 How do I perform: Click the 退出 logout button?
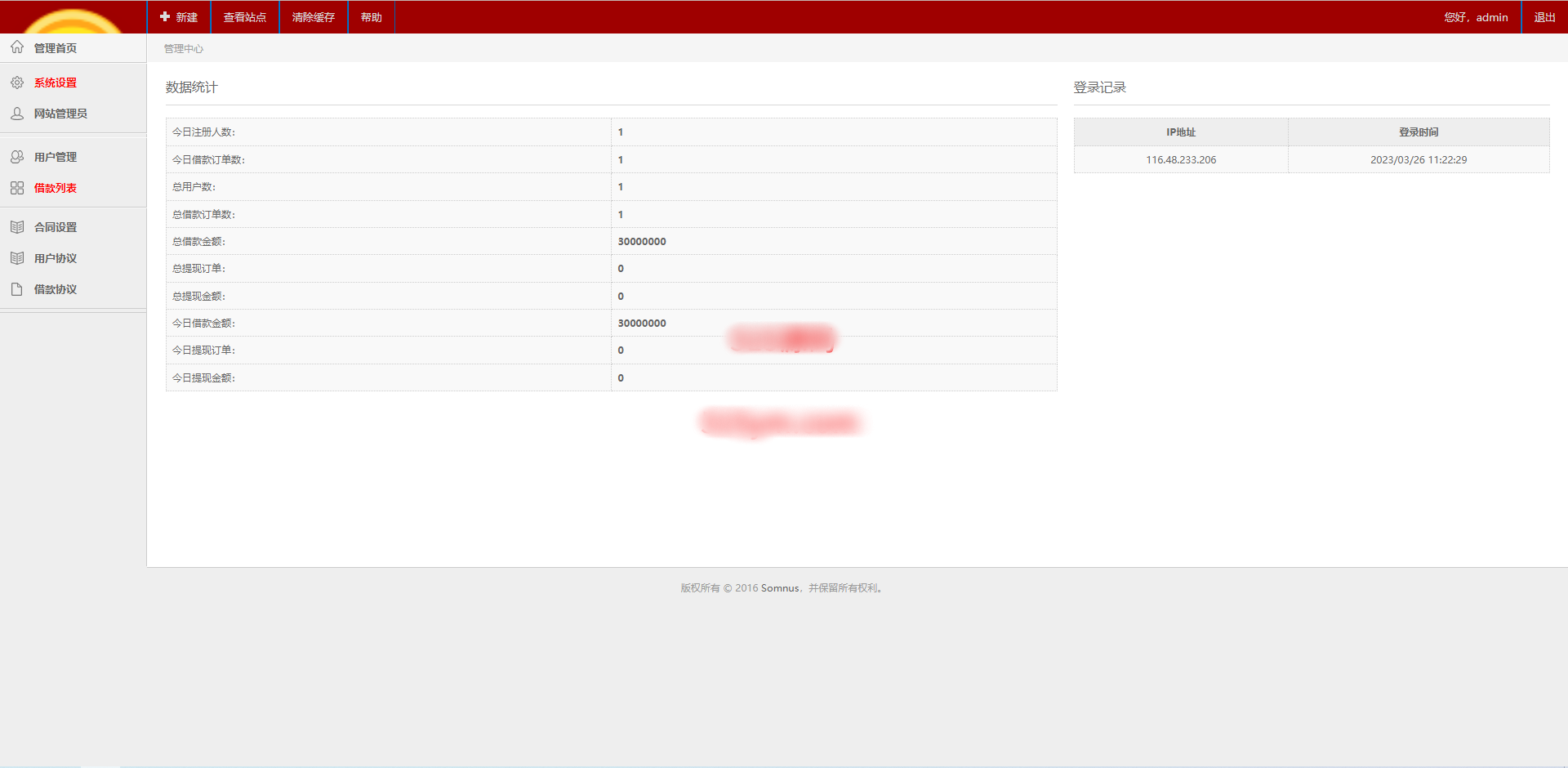[x=1544, y=17]
